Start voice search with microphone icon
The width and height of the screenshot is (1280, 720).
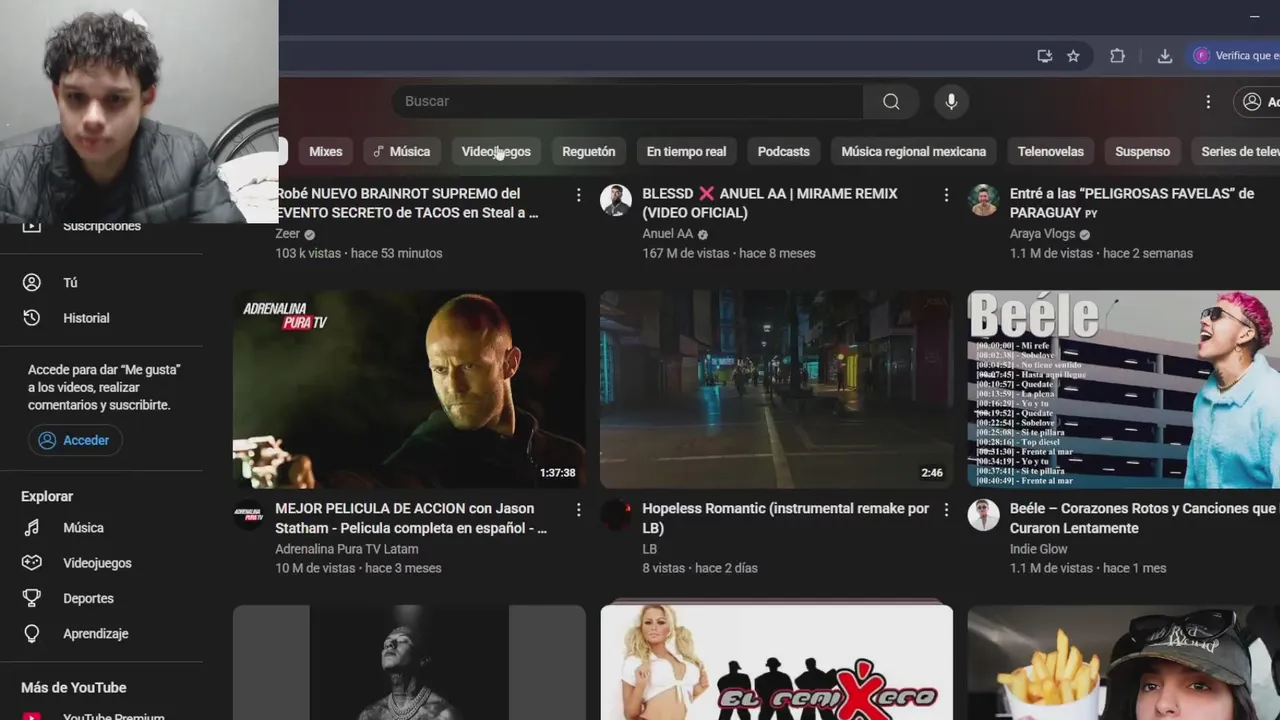951,101
